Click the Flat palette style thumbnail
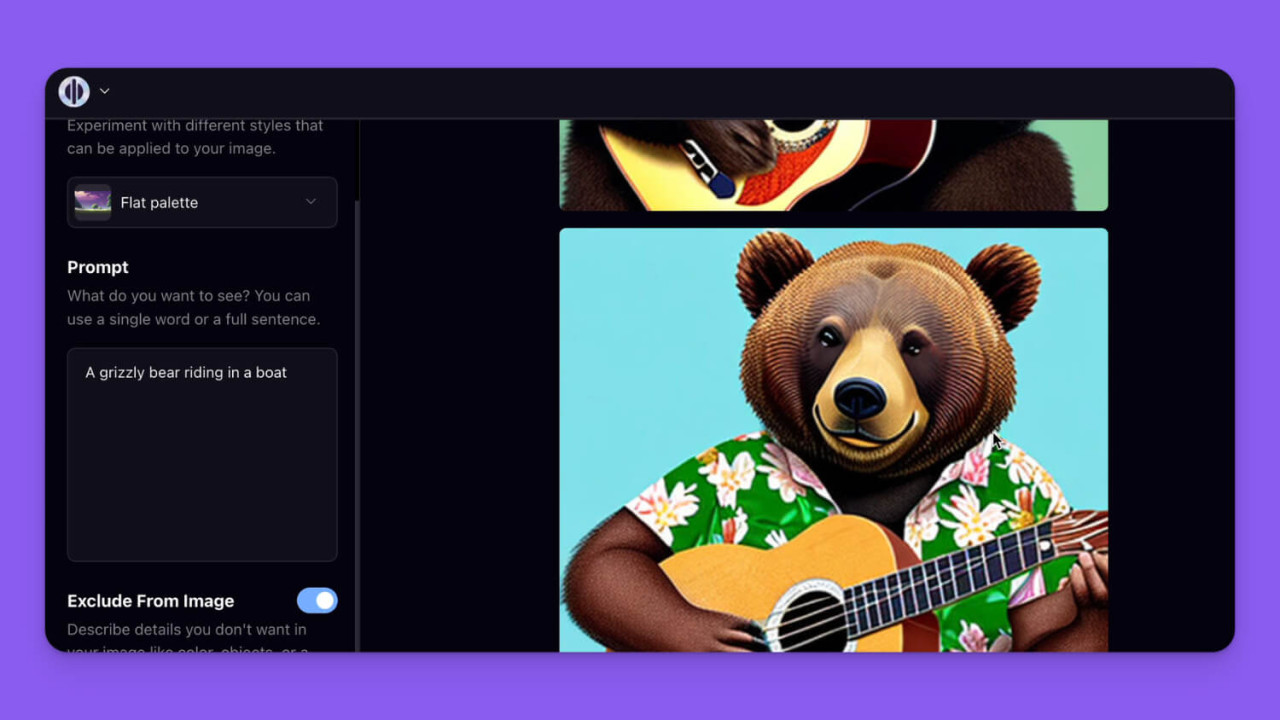This screenshot has height=720, width=1280. coord(93,202)
